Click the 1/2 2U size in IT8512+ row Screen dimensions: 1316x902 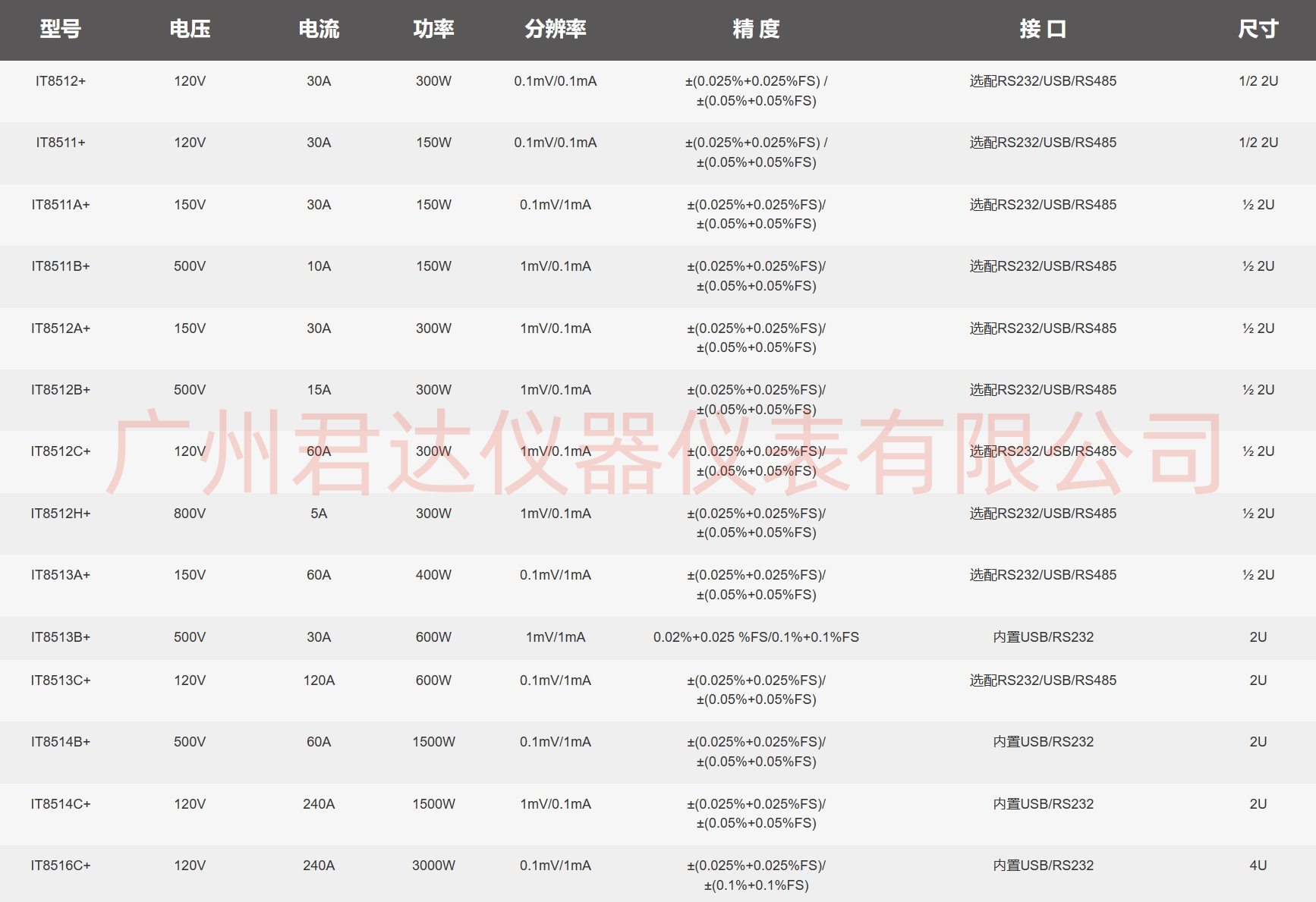(1258, 81)
